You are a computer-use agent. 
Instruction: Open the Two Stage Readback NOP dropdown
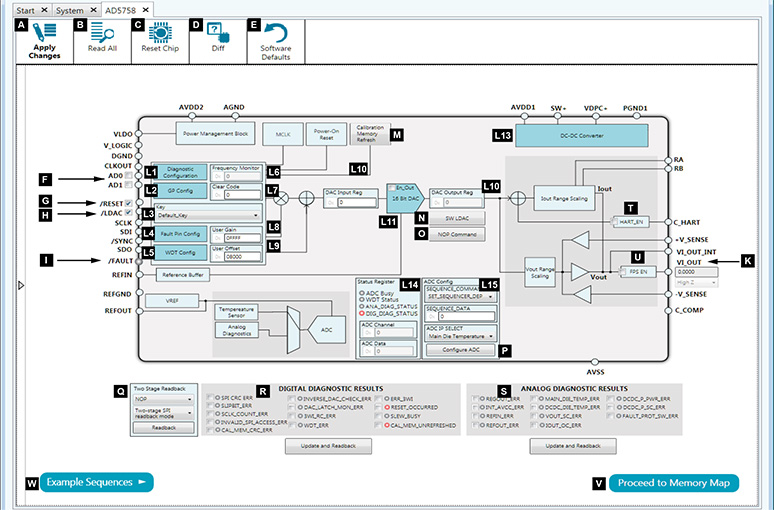coord(163,399)
